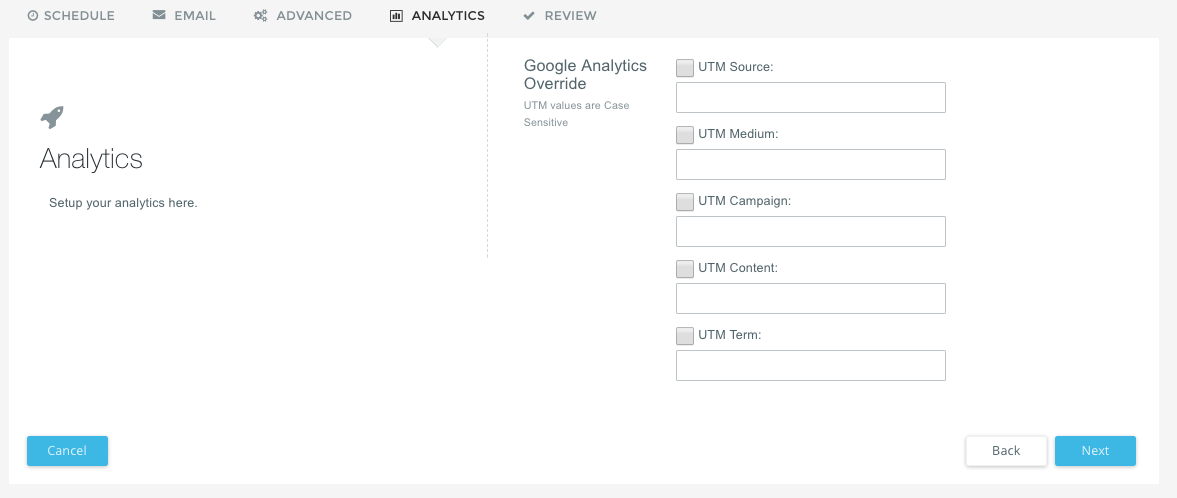Click into the UTM Medium text field

point(810,165)
